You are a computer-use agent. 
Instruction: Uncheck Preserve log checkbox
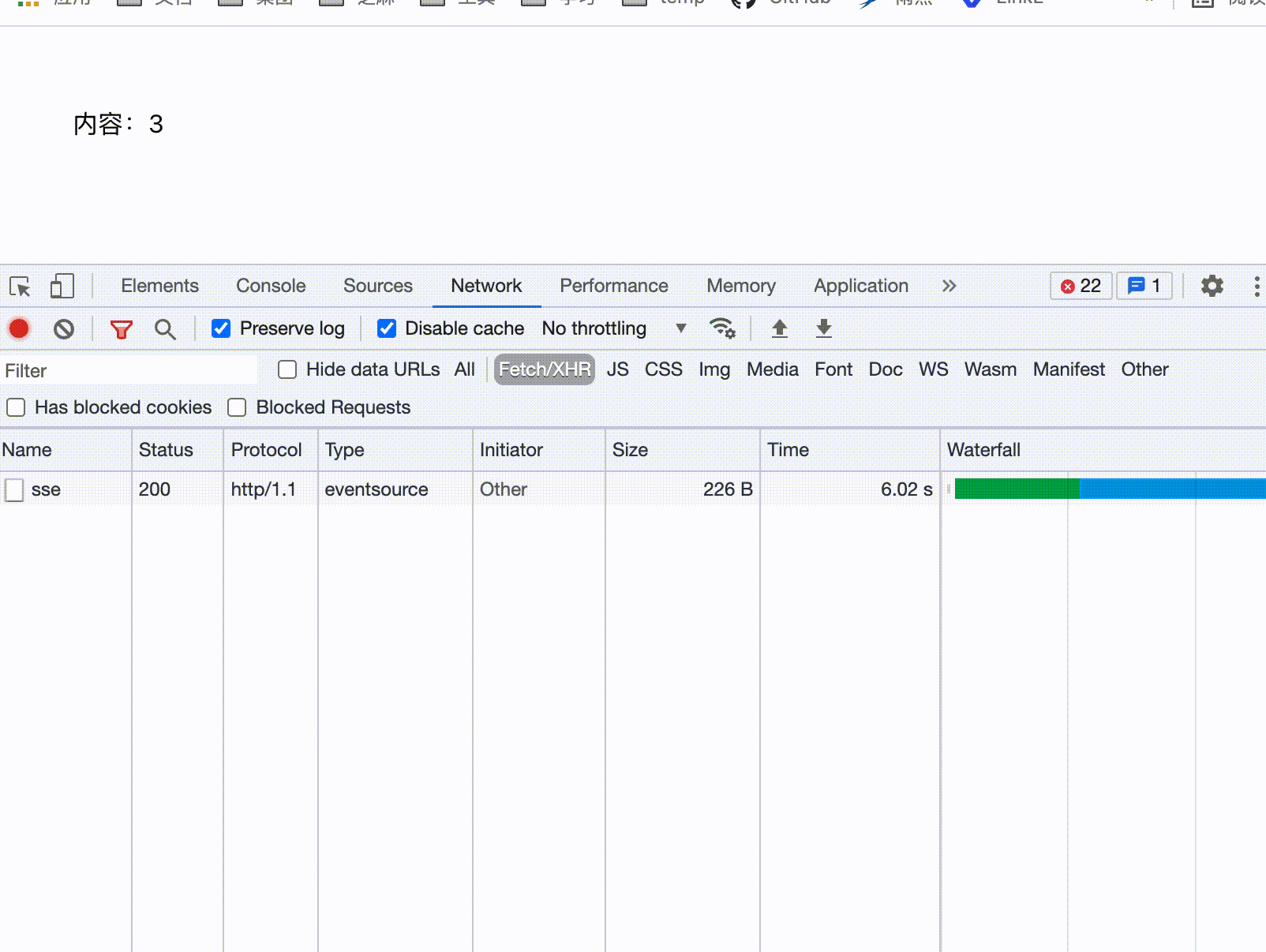click(x=221, y=328)
